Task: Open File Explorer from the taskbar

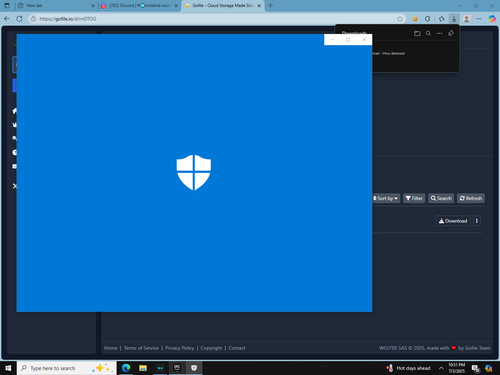Action: (143, 368)
